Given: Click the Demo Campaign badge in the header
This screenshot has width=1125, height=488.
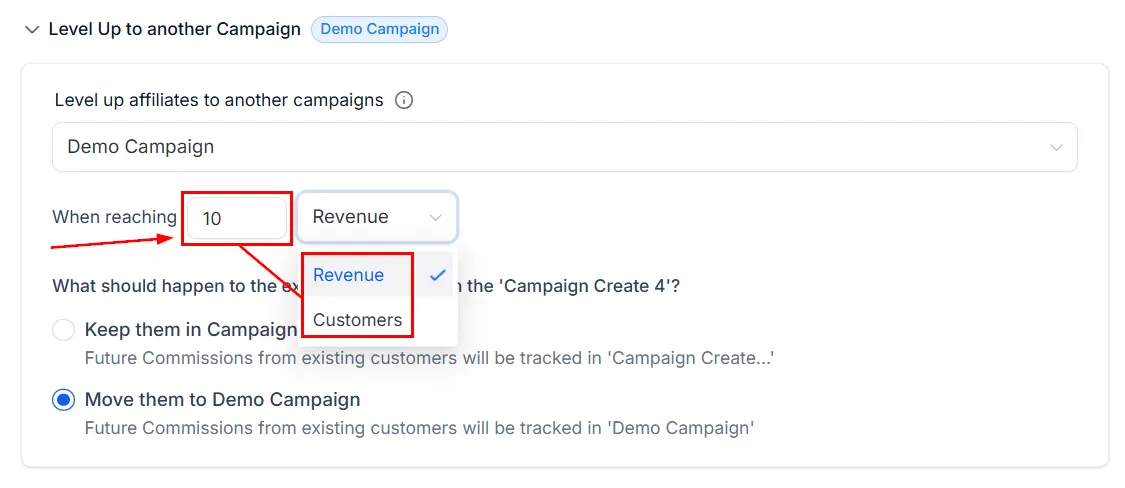Looking at the screenshot, I should (380, 30).
